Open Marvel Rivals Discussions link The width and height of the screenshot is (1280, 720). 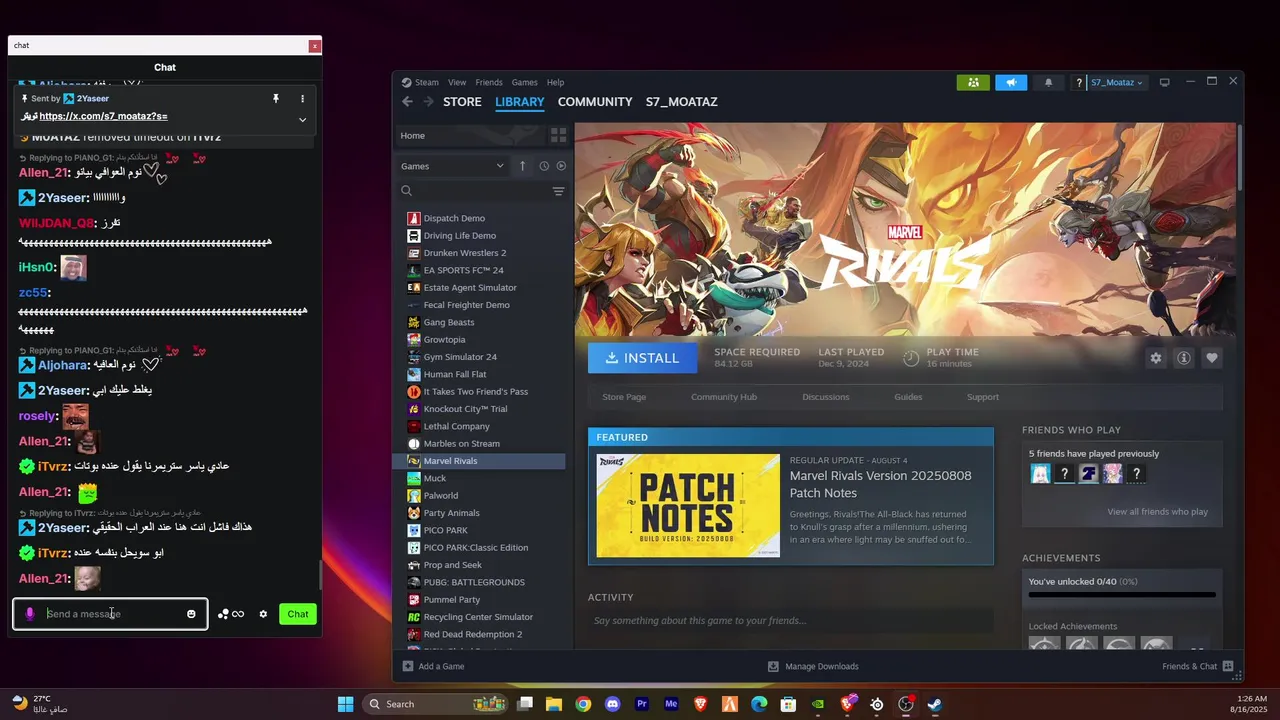click(826, 397)
